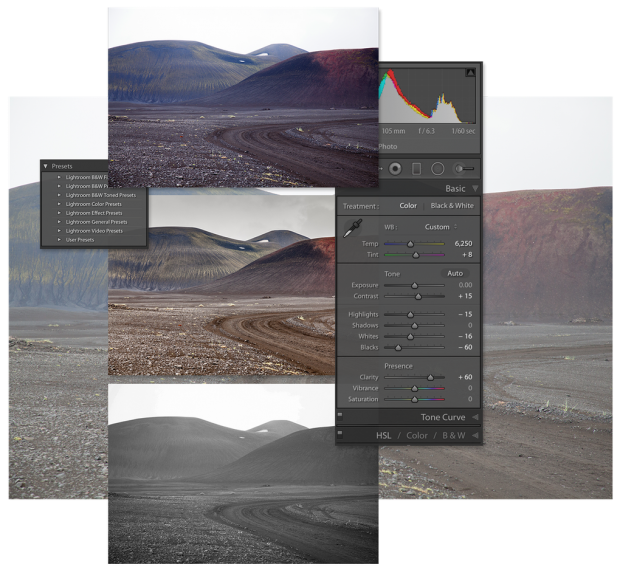Select the Red Eye Correction tool
Image resolution: width=620 pixels, height=570 pixels.
[x=395, y=169]
